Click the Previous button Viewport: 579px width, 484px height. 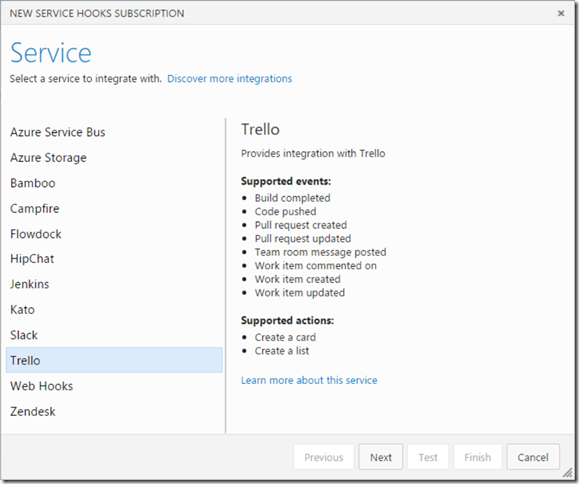pyautogui.click(x=324, y=457)
